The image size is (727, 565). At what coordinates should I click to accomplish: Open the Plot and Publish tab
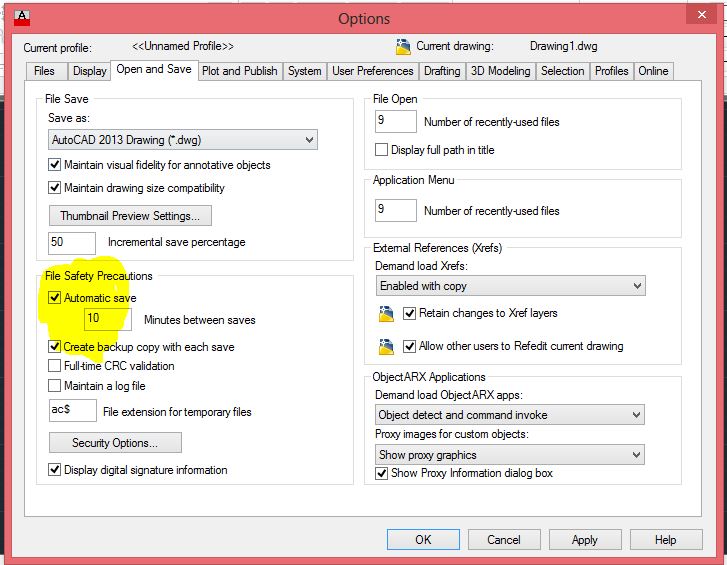(x=240, y=71)
